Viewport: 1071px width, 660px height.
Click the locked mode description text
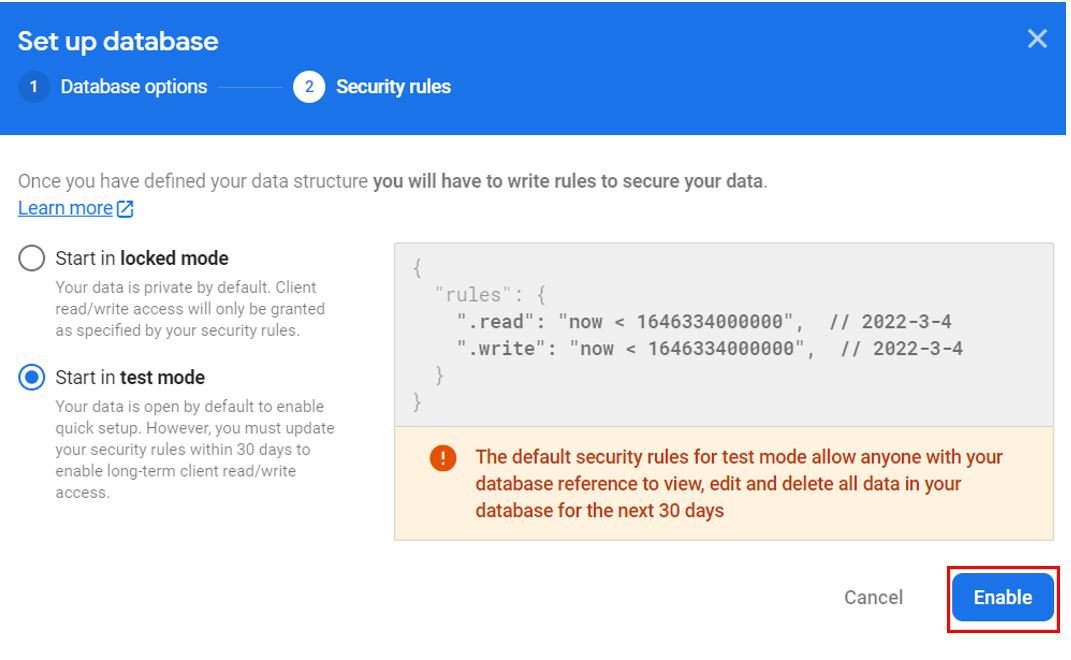190,309
